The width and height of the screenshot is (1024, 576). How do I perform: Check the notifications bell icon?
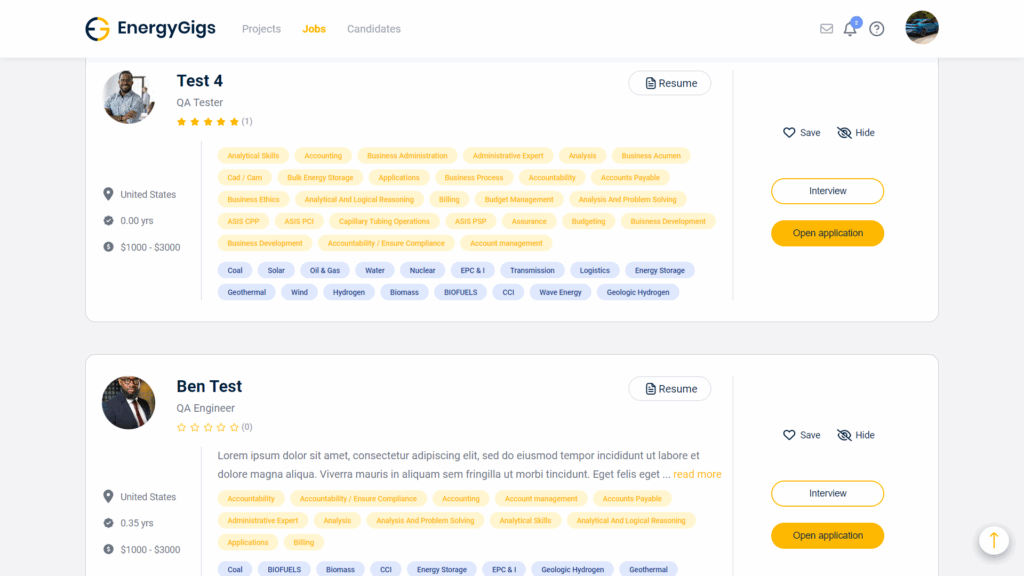(x=850, y=29)
